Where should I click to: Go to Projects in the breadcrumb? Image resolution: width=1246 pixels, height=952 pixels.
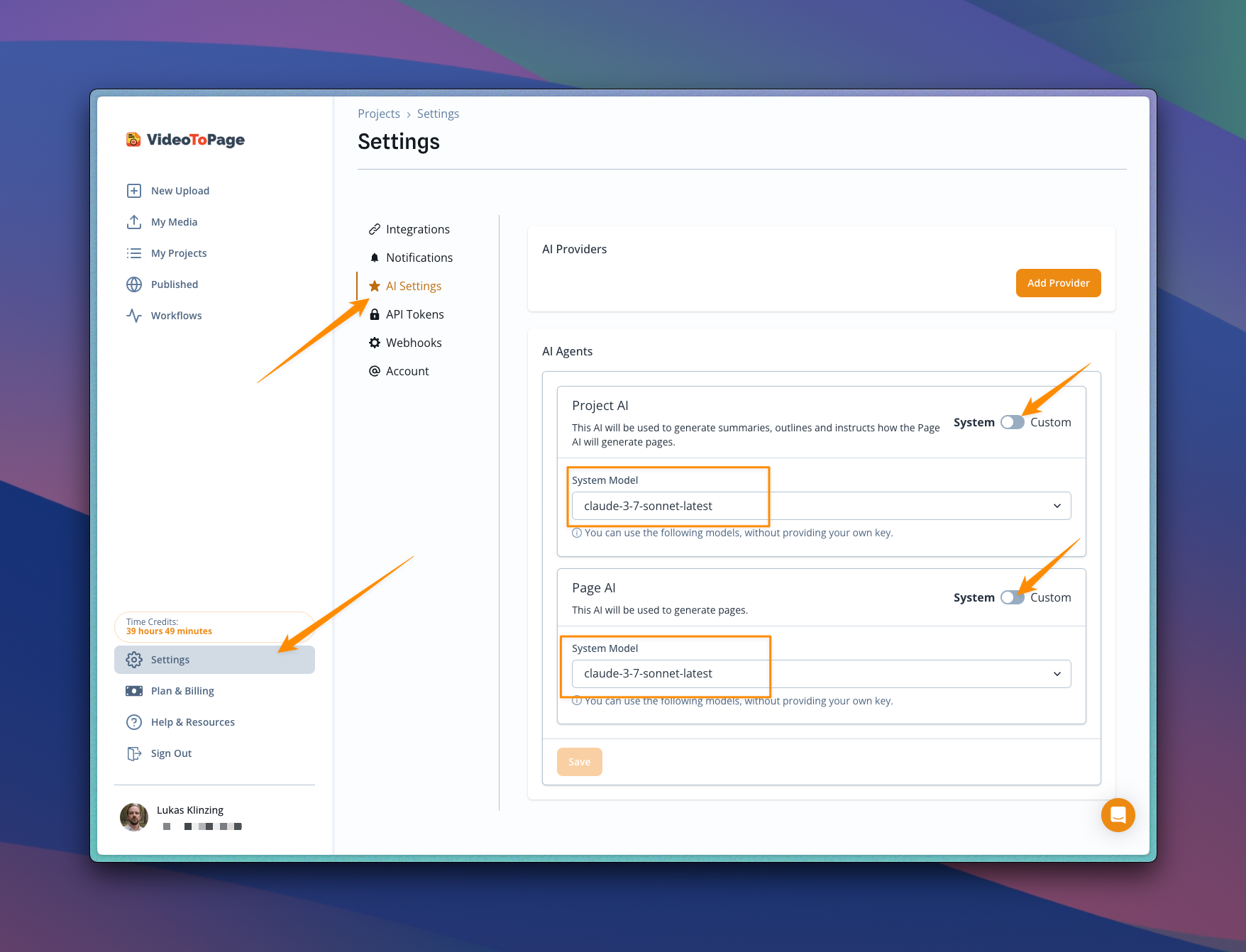(379, 114)
